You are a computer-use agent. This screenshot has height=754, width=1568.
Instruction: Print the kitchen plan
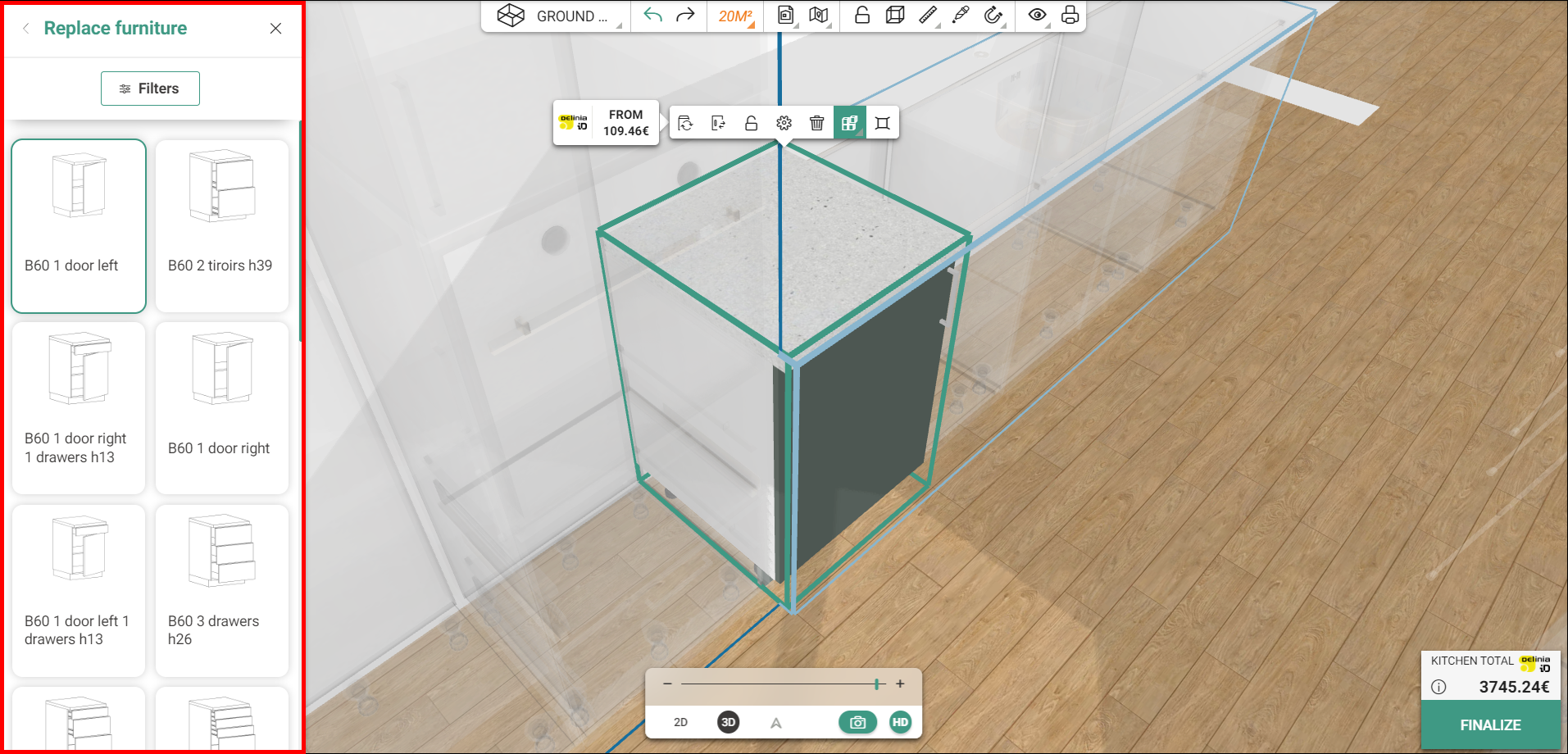coord(1070,15)
